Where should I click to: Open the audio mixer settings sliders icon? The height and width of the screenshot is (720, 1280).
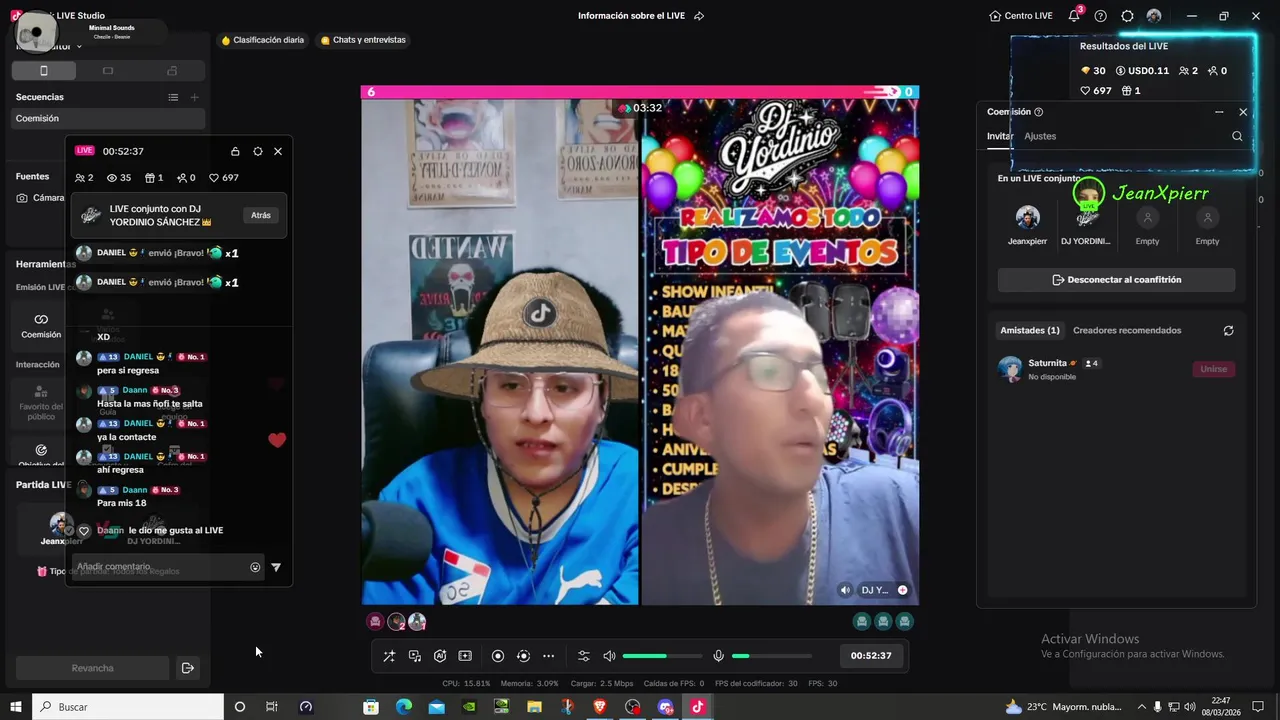(584, 656)
